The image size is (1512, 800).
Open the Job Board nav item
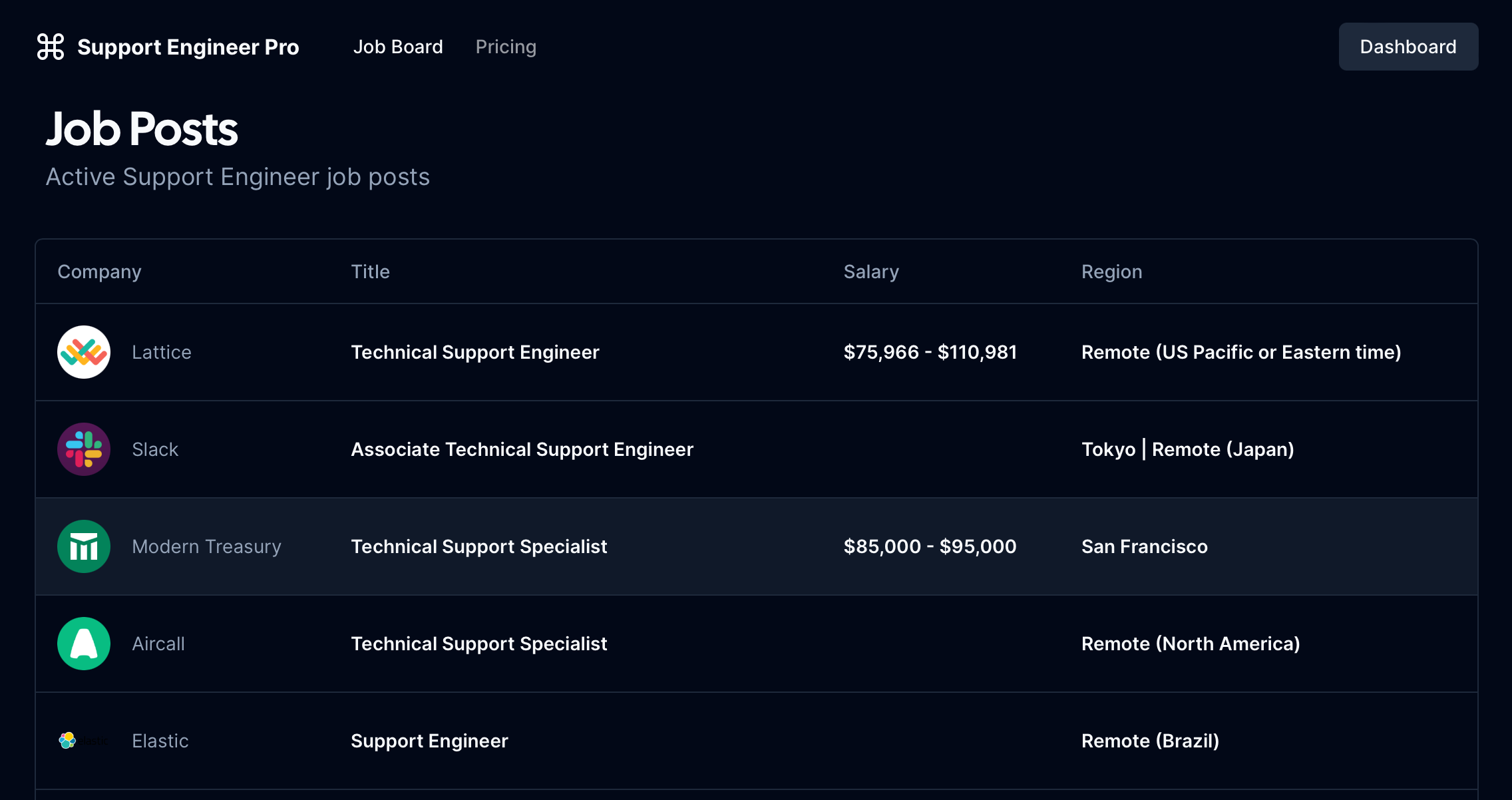398,47
